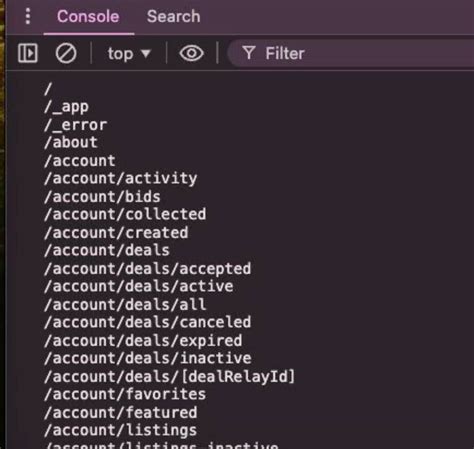The width and height of the screenshot is (474, 449).
Task: Click the /account/activity log line
Action: (121, 178)
